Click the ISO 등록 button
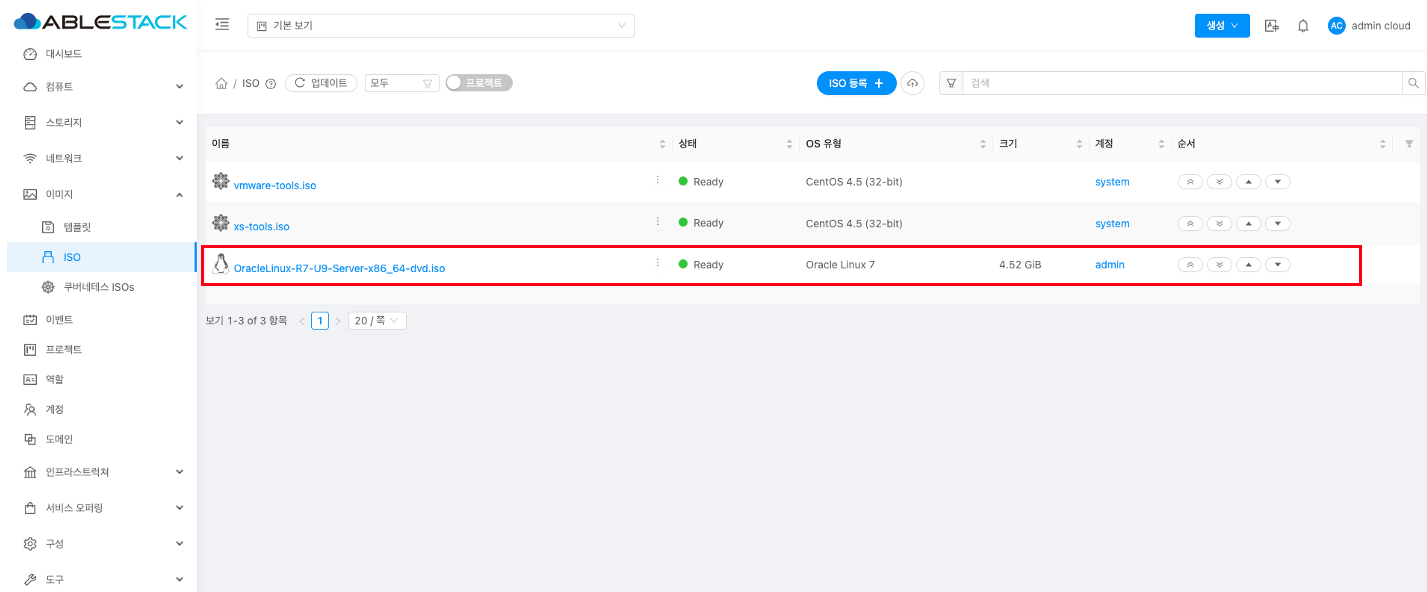Viewport: 1427px width, 592px height. coord(856,84)
